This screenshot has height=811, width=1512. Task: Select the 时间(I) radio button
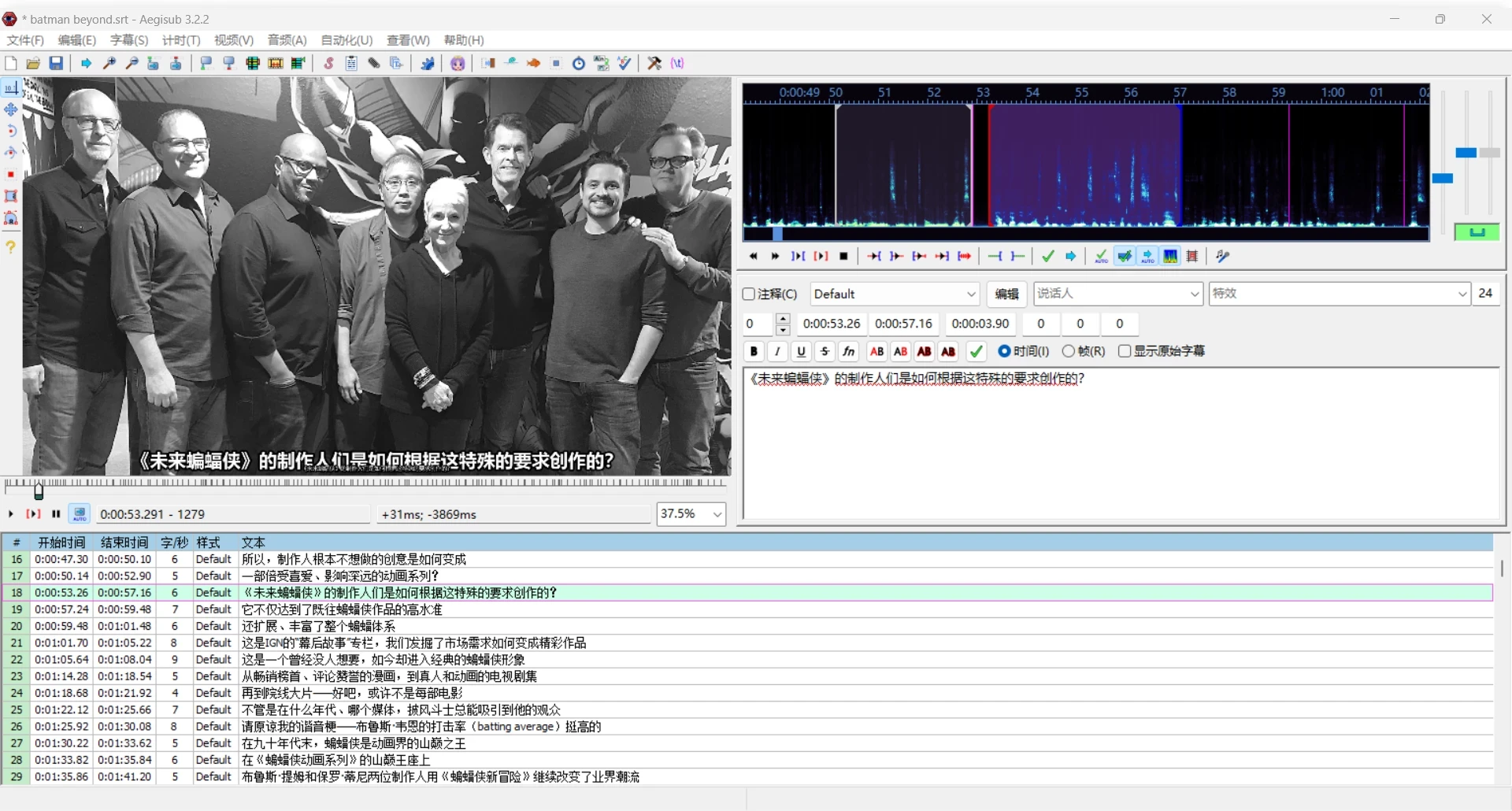pyautogui.click(x=1004, y=351)
